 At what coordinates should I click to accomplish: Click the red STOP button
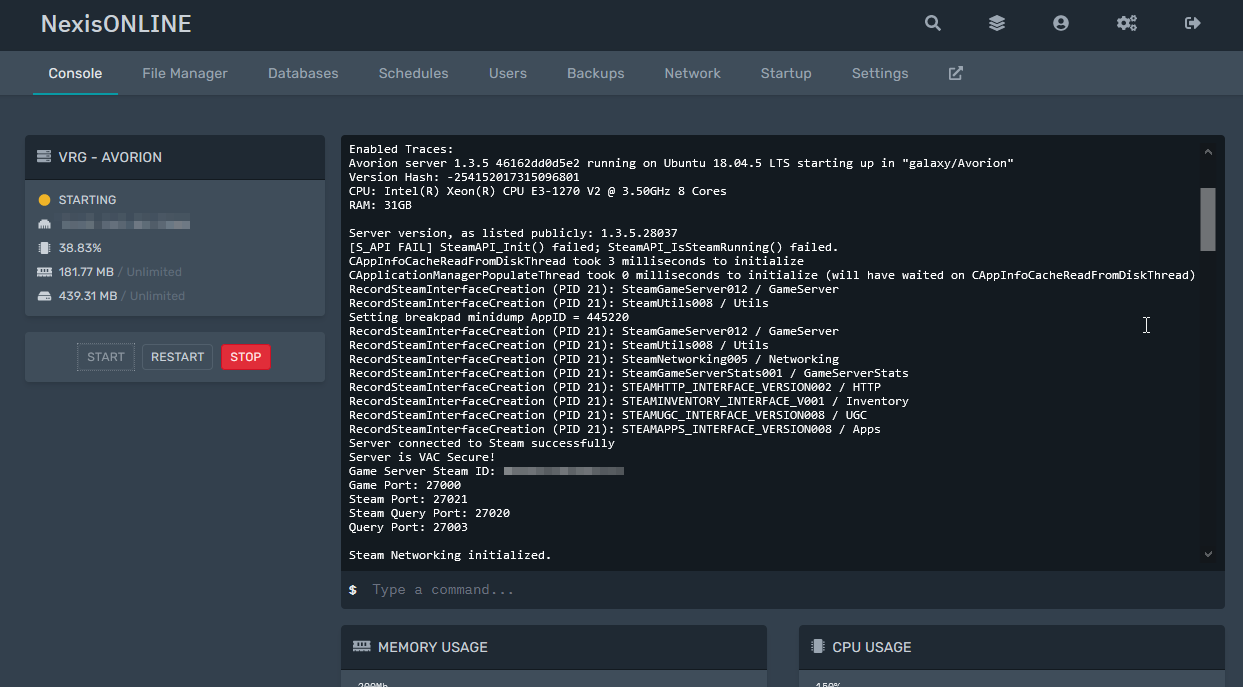click(x=246, y=357)
